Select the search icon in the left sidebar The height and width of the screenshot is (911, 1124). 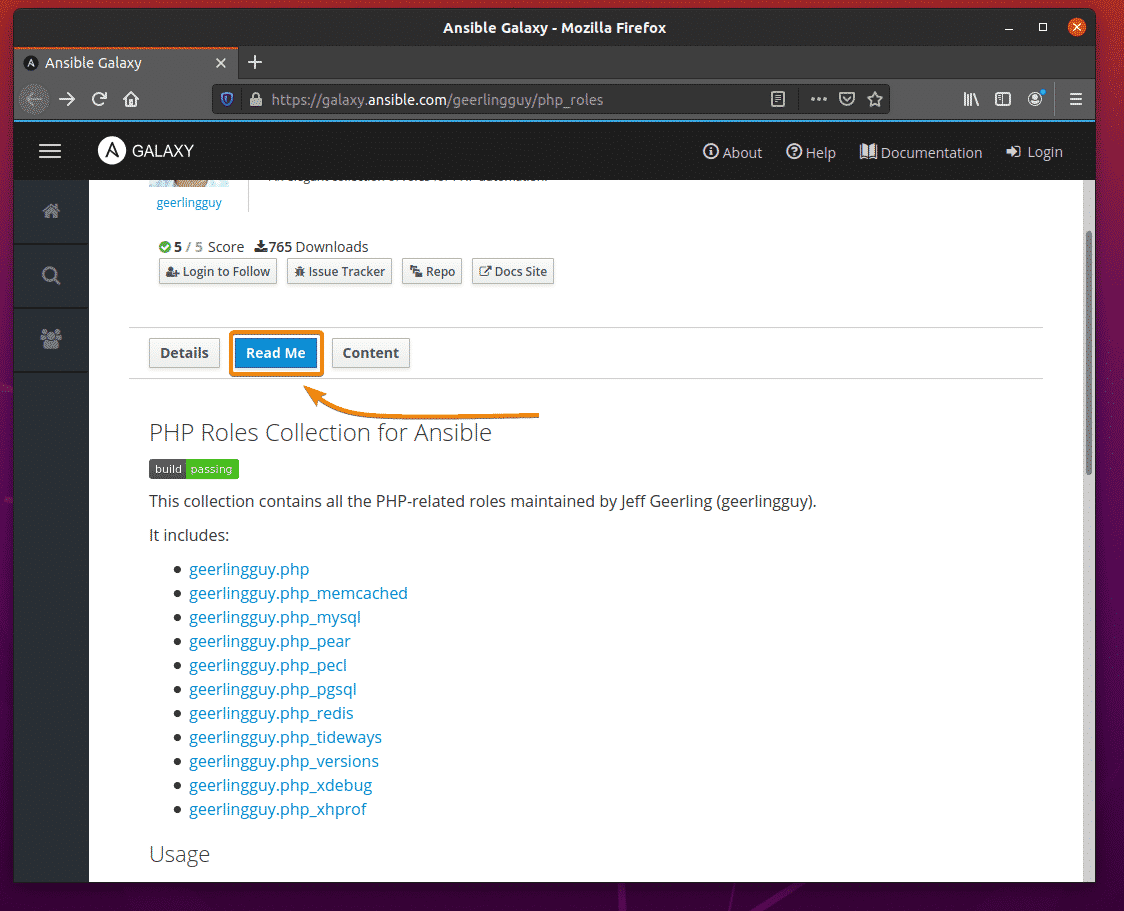pyautogui.click(x=51, y=275)
